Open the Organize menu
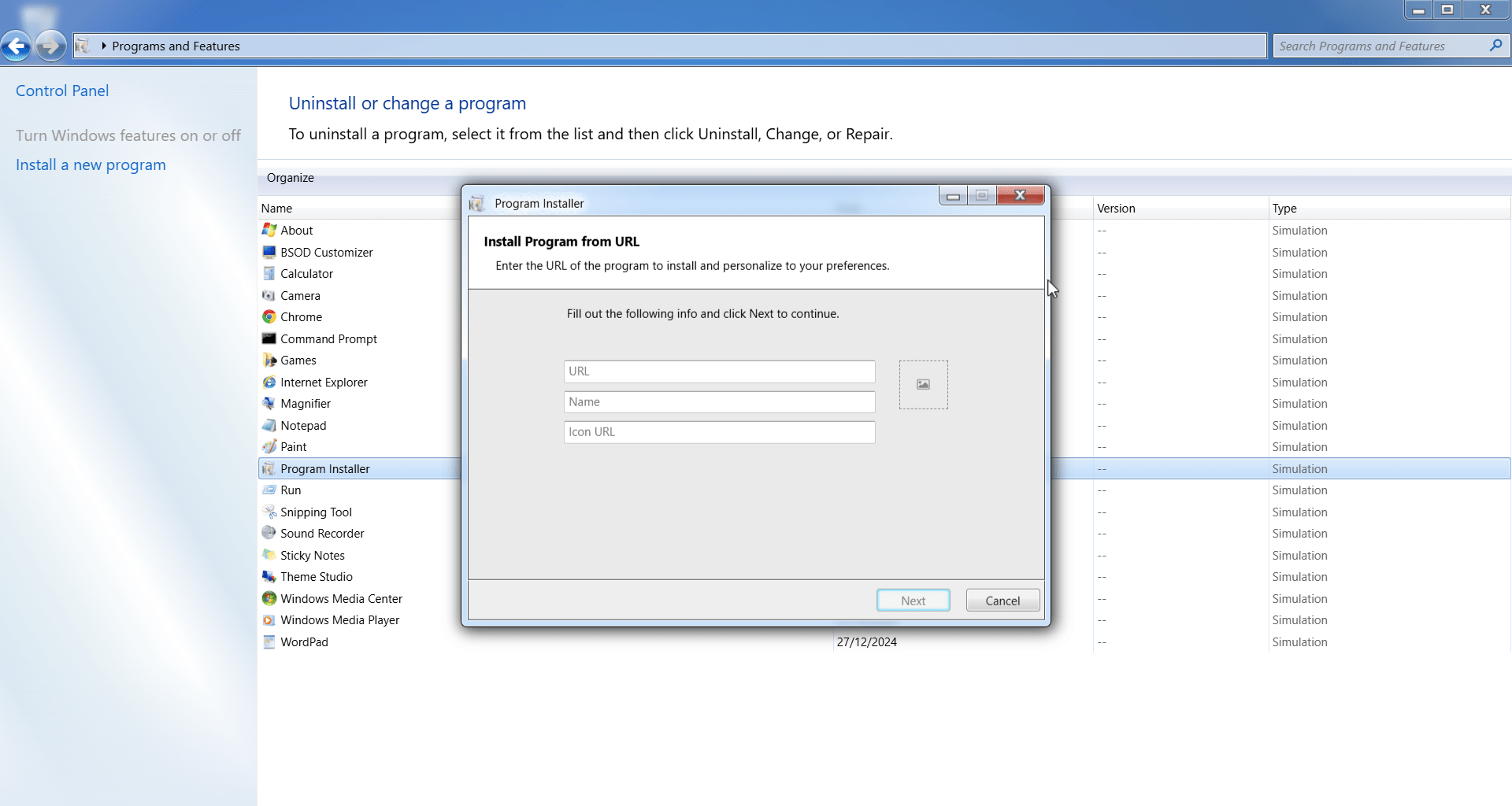Viewport: 1512px width, 806px height. coord(290,178)
